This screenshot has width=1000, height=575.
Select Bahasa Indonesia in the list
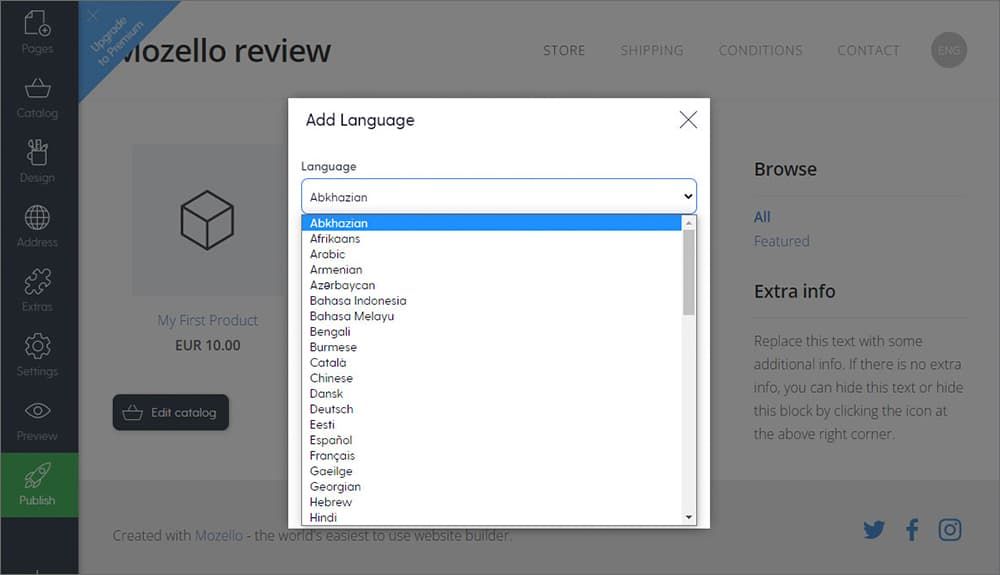[491, 300]
